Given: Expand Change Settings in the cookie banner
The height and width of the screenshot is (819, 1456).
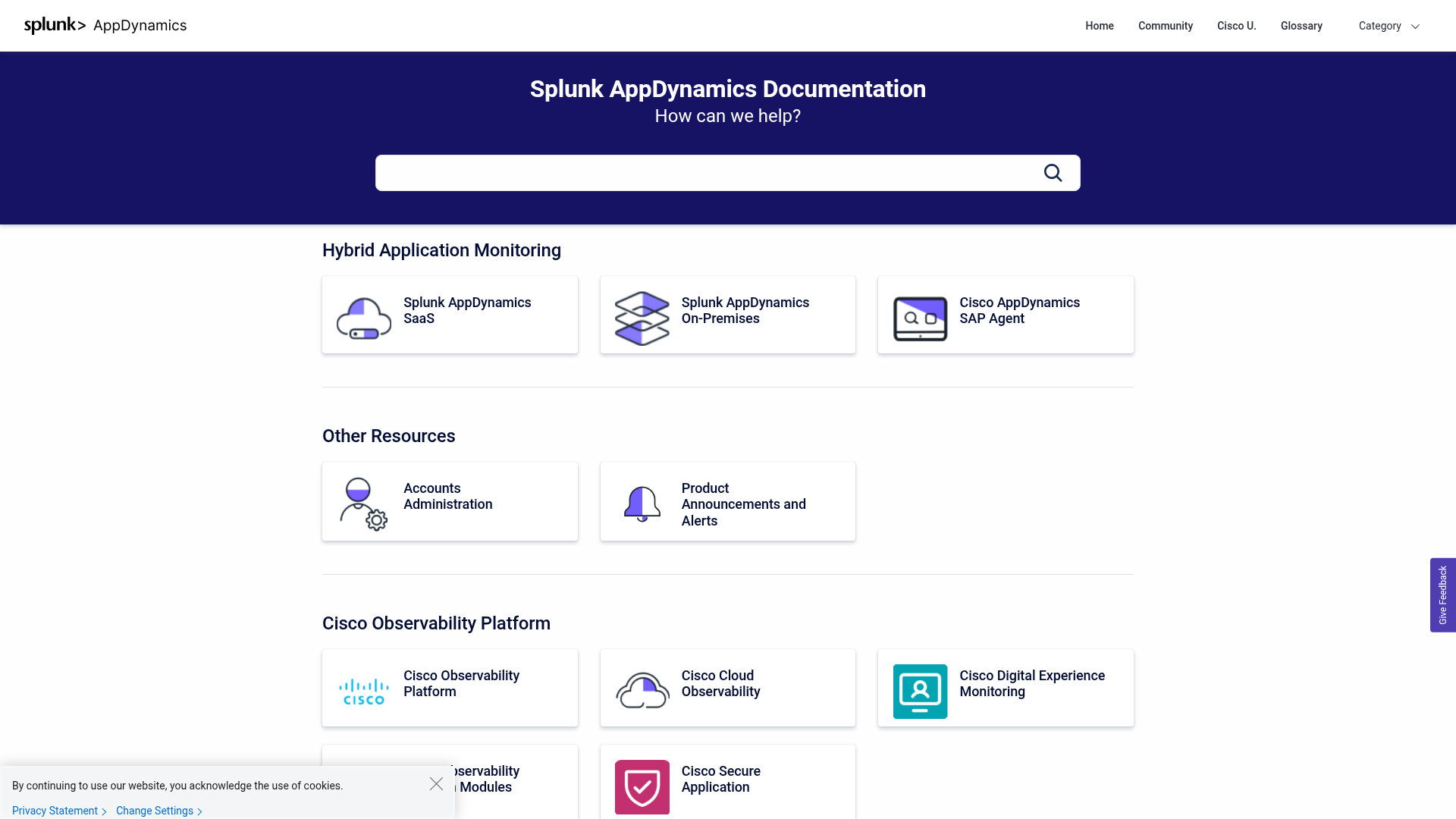Looking at the screenshot, I should pos(155,811).
